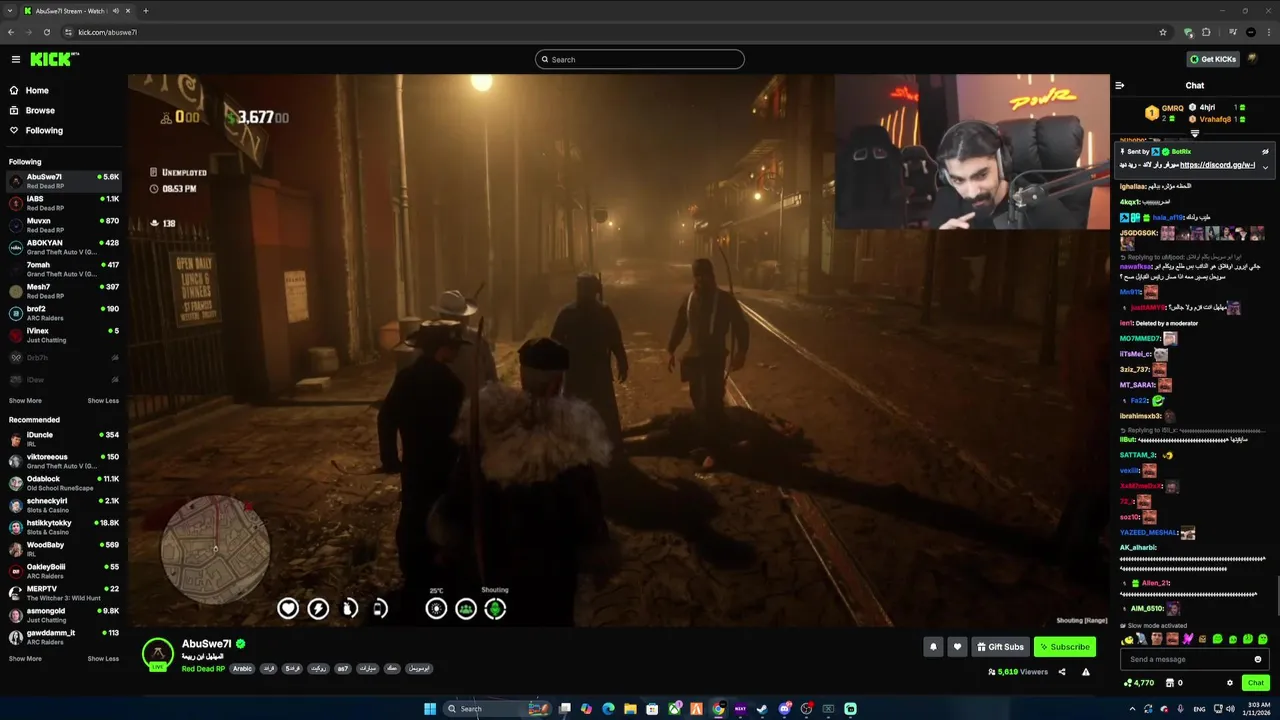This screenshot has height=720, width=1280.
Task: Click the Kick search field
Action: (x=640, y=59)
